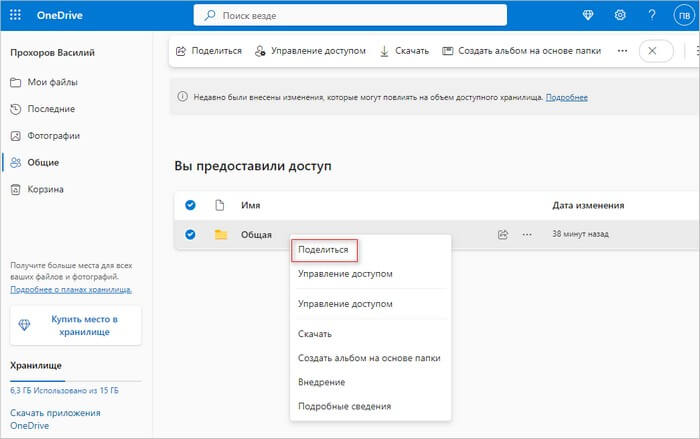
Task: Click 'Управление доступом' in the top toolbar
Action: 310,51
